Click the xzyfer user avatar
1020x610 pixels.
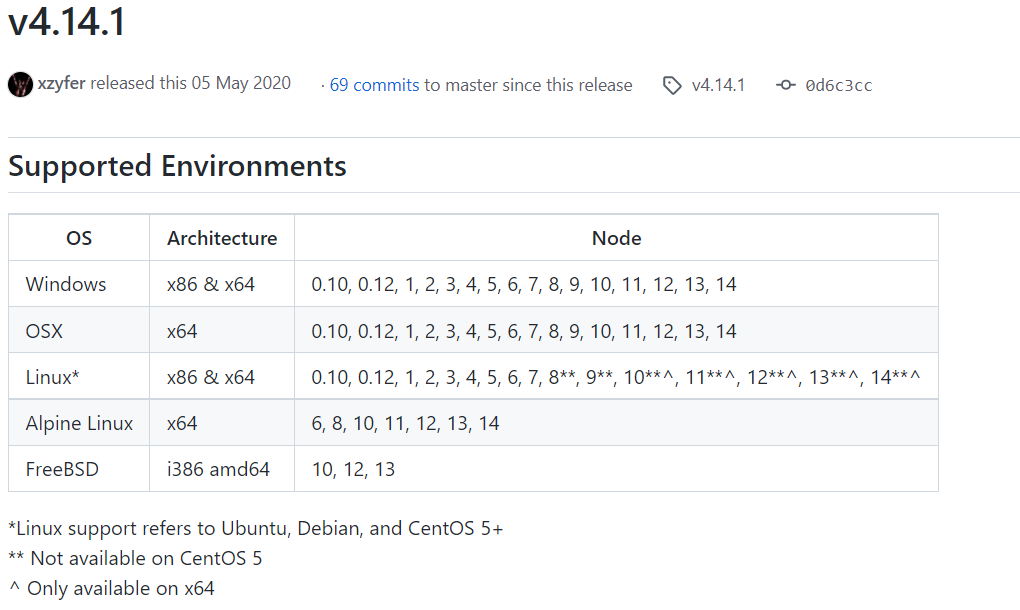20,84
